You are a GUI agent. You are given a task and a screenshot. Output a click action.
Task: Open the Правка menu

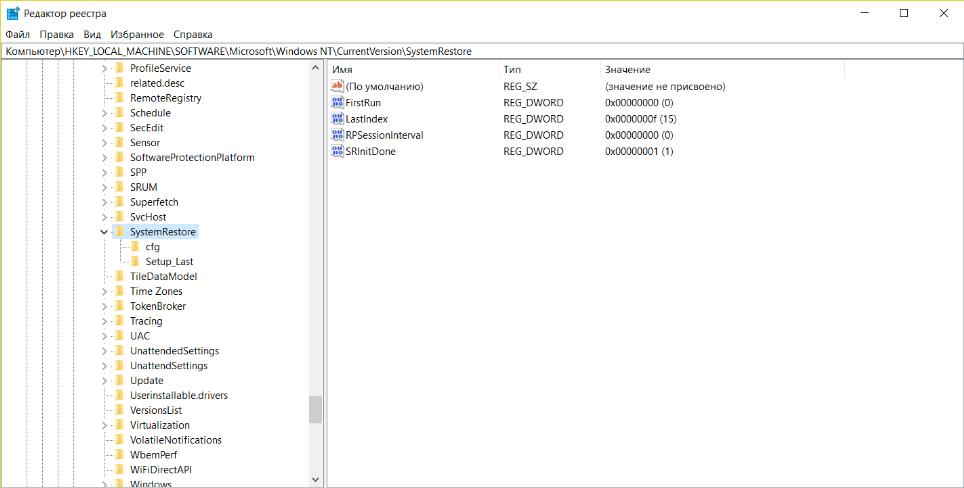57,34
